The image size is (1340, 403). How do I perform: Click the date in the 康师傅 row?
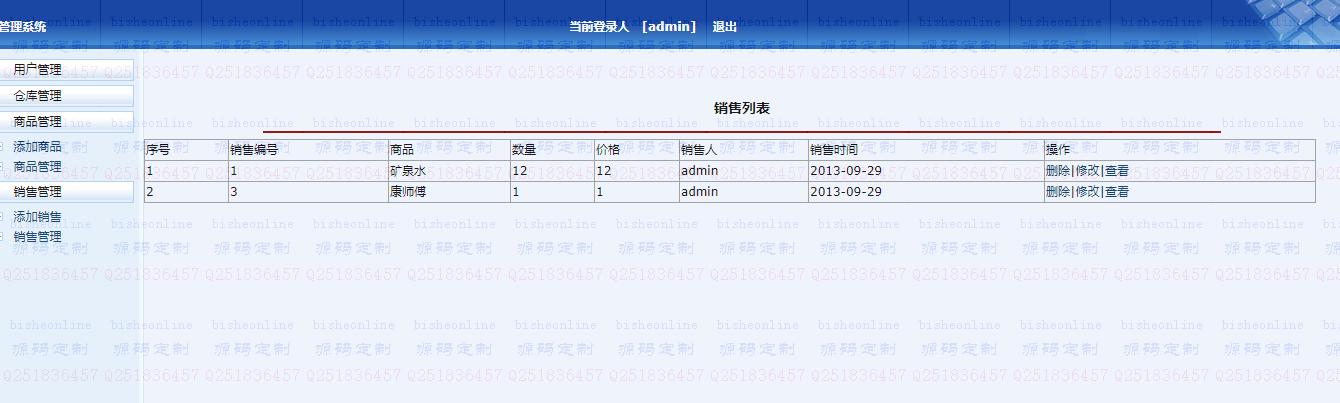846,192
